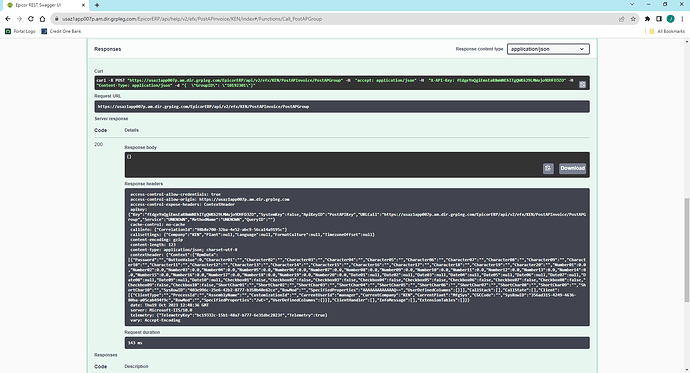The height and width of the screenshot is (373, 690).
Task: Download the response body
Action: [x=572, y=168]
